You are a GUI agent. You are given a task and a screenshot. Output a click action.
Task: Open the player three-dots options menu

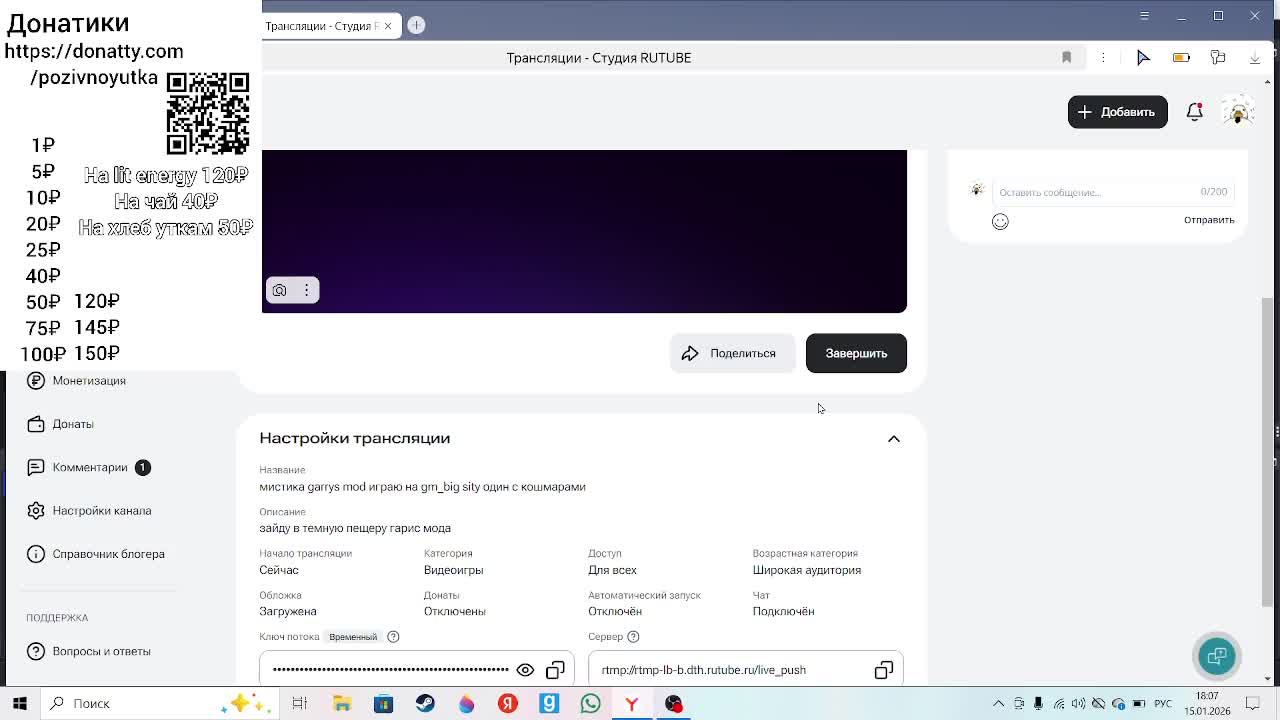coord(306,290)
